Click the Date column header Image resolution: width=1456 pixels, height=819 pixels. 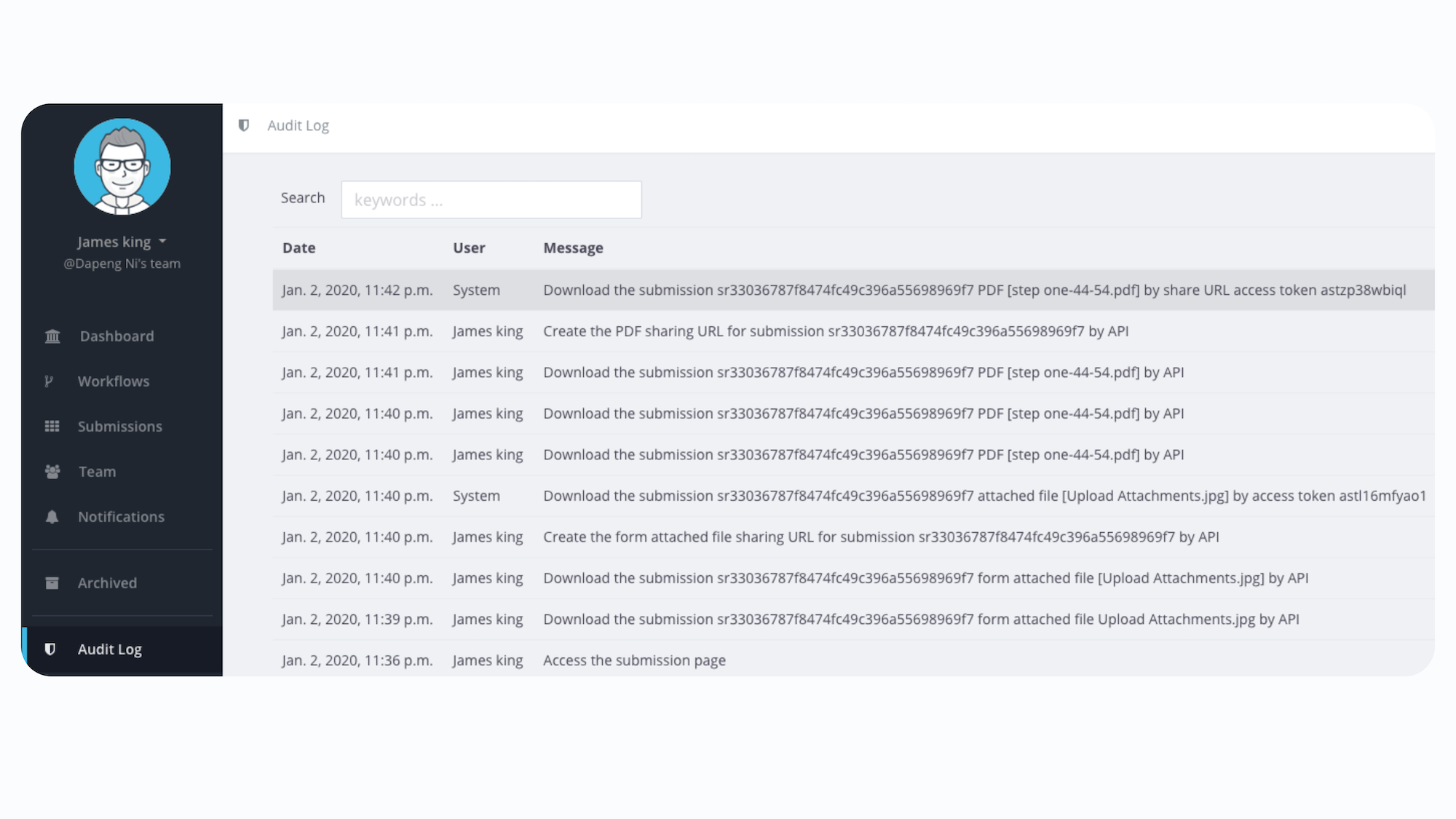click(298, 248)
